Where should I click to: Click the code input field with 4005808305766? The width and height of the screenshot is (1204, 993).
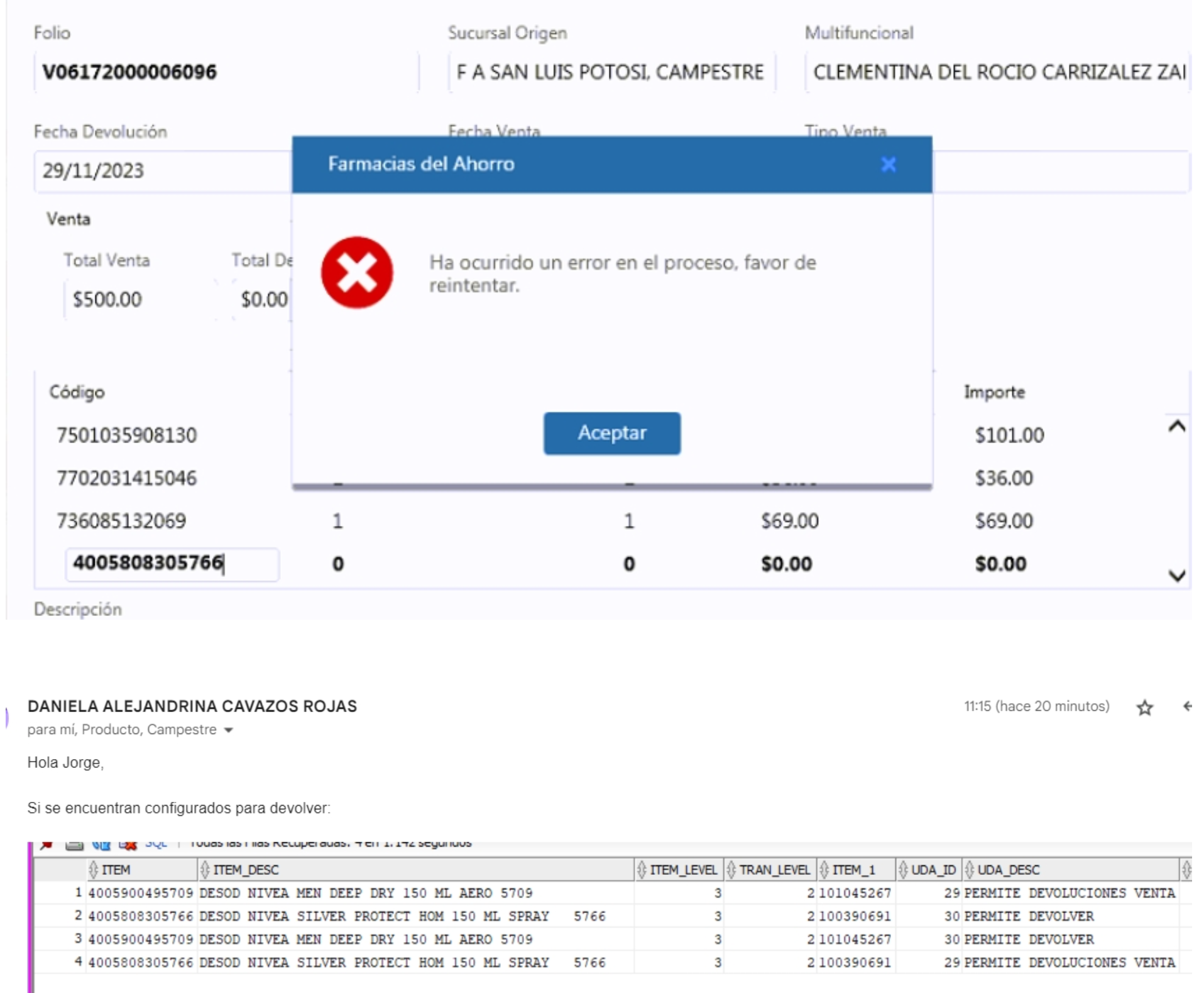pos(172,564)
